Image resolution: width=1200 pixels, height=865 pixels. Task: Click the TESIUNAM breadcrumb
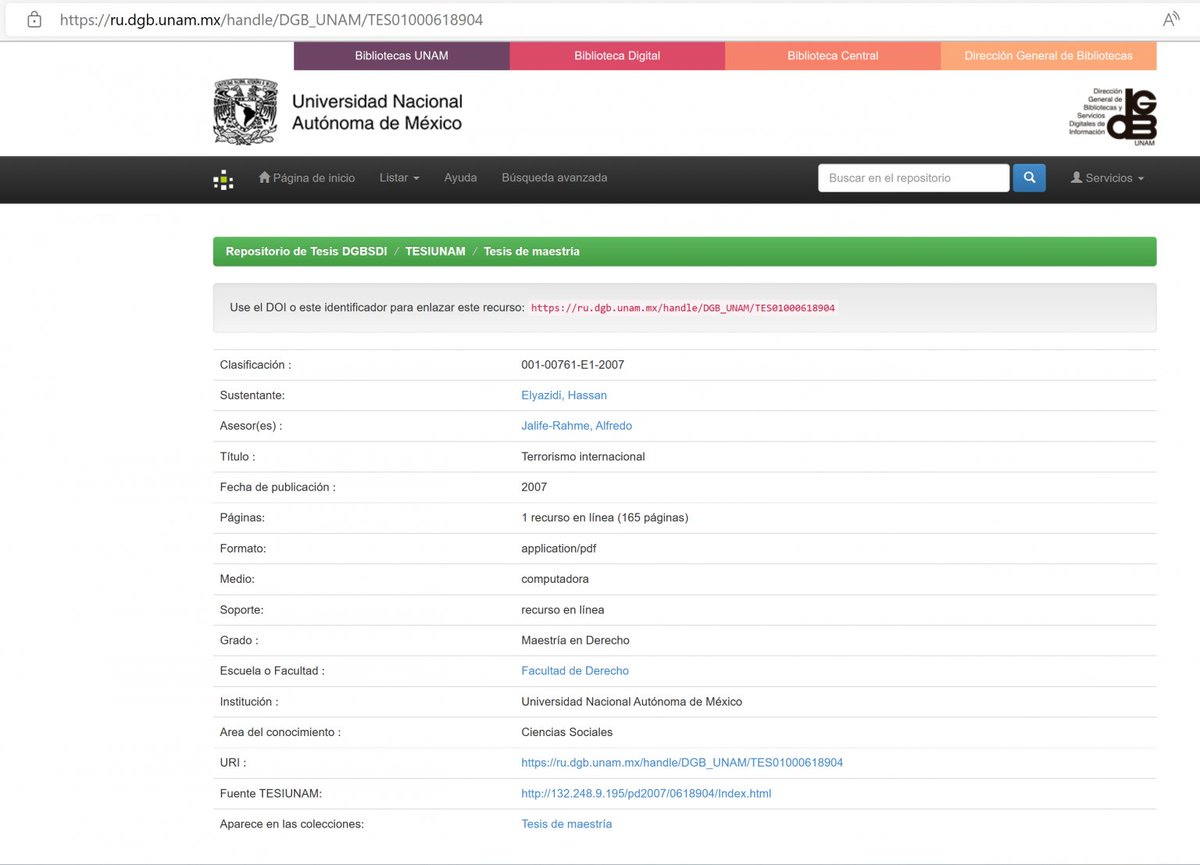(435, 252)
